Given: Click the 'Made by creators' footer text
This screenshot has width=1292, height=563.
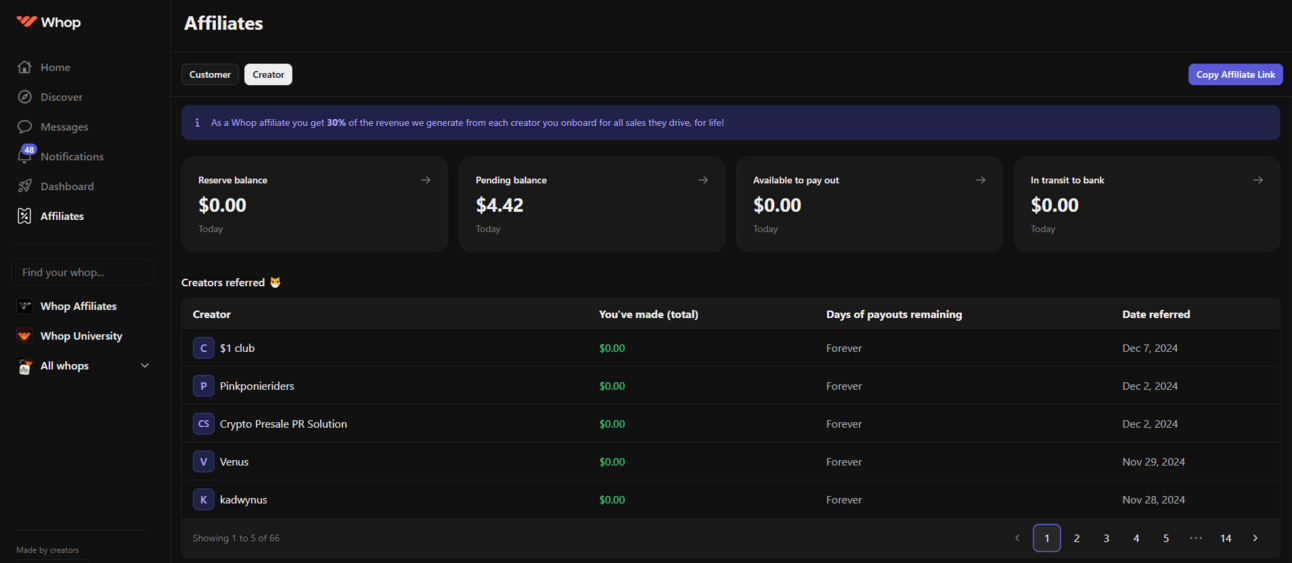Looking at the screenshot, I should [x=48, y=550].
